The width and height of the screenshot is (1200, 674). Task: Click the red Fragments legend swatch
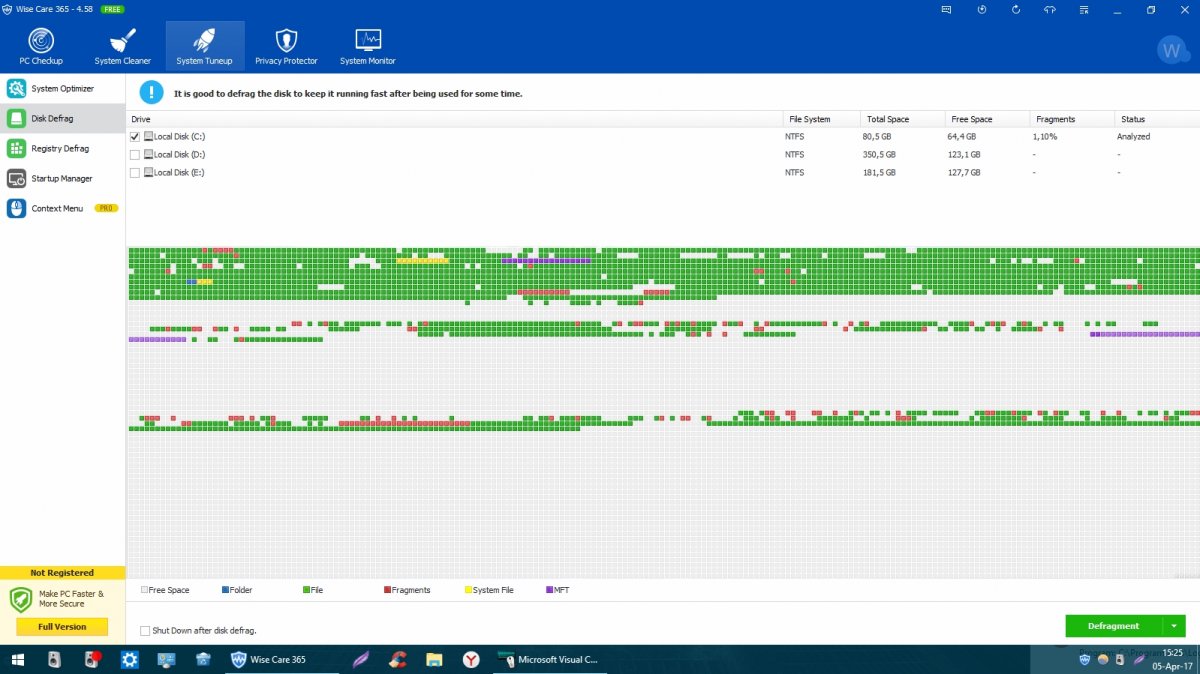click(387, 590)
